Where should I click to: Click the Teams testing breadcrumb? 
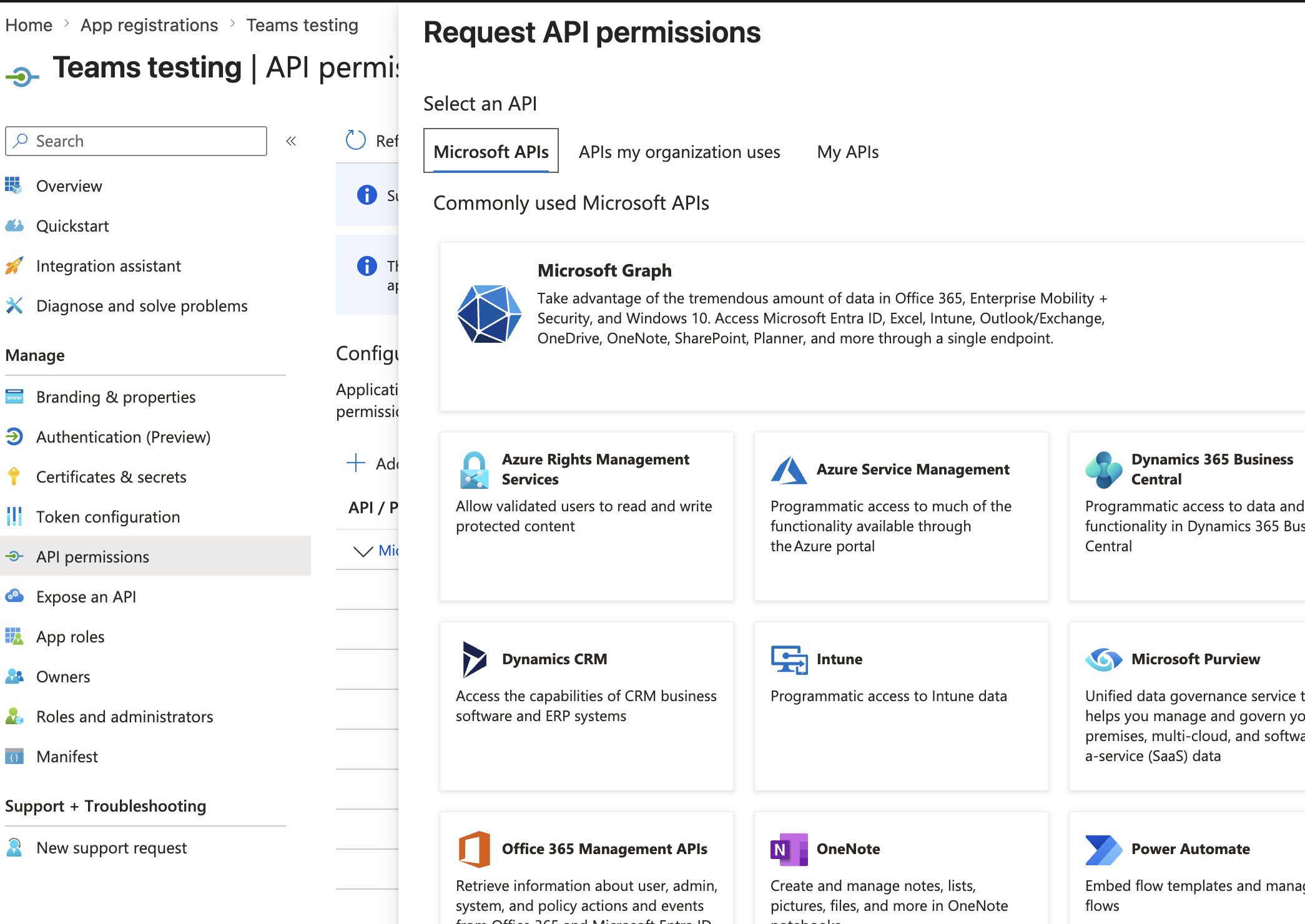click(x=302, y=25)
